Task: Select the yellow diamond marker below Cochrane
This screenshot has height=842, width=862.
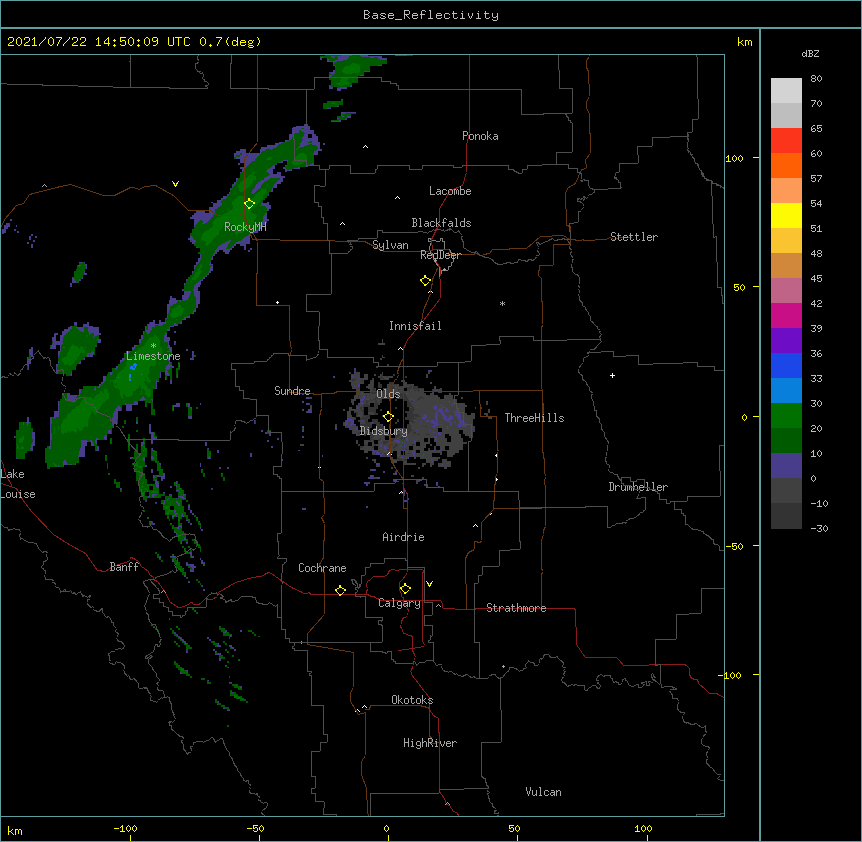Action: 340,590
